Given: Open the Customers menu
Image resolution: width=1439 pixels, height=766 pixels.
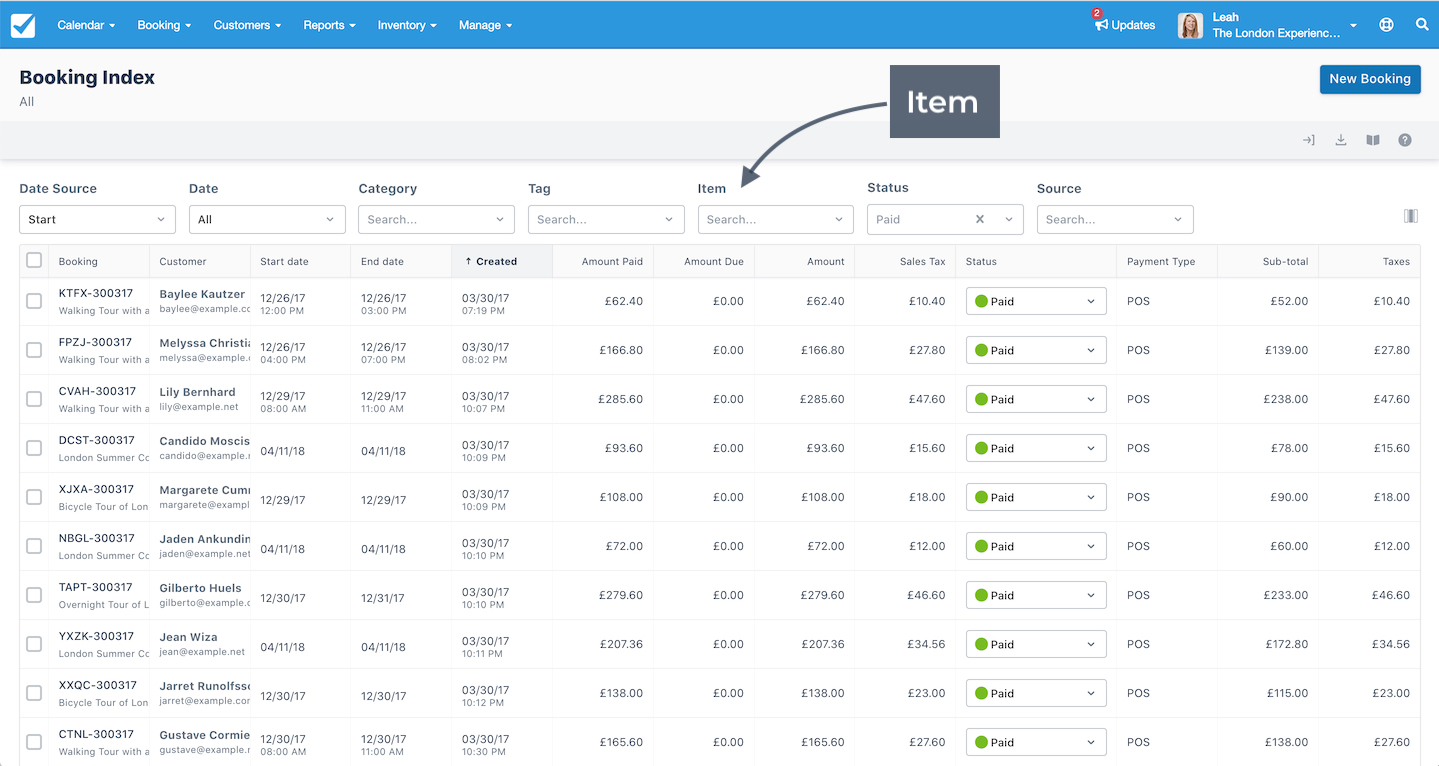Looking at the screenshot, I should (x=247, y=25).
